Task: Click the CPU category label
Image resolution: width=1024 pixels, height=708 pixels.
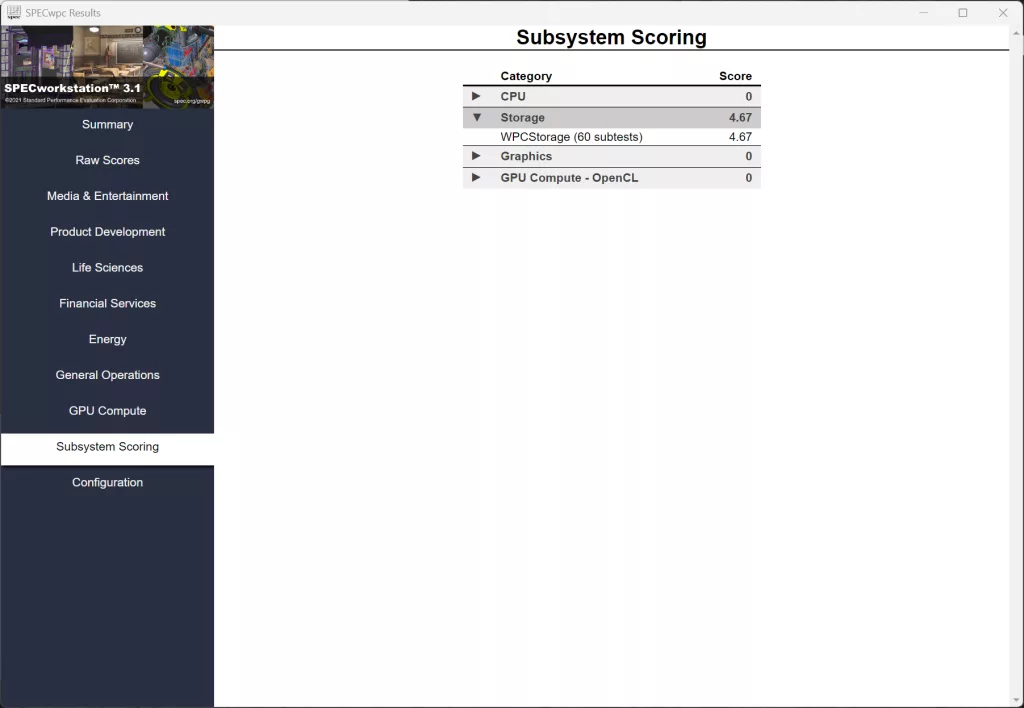Action: 513,97
